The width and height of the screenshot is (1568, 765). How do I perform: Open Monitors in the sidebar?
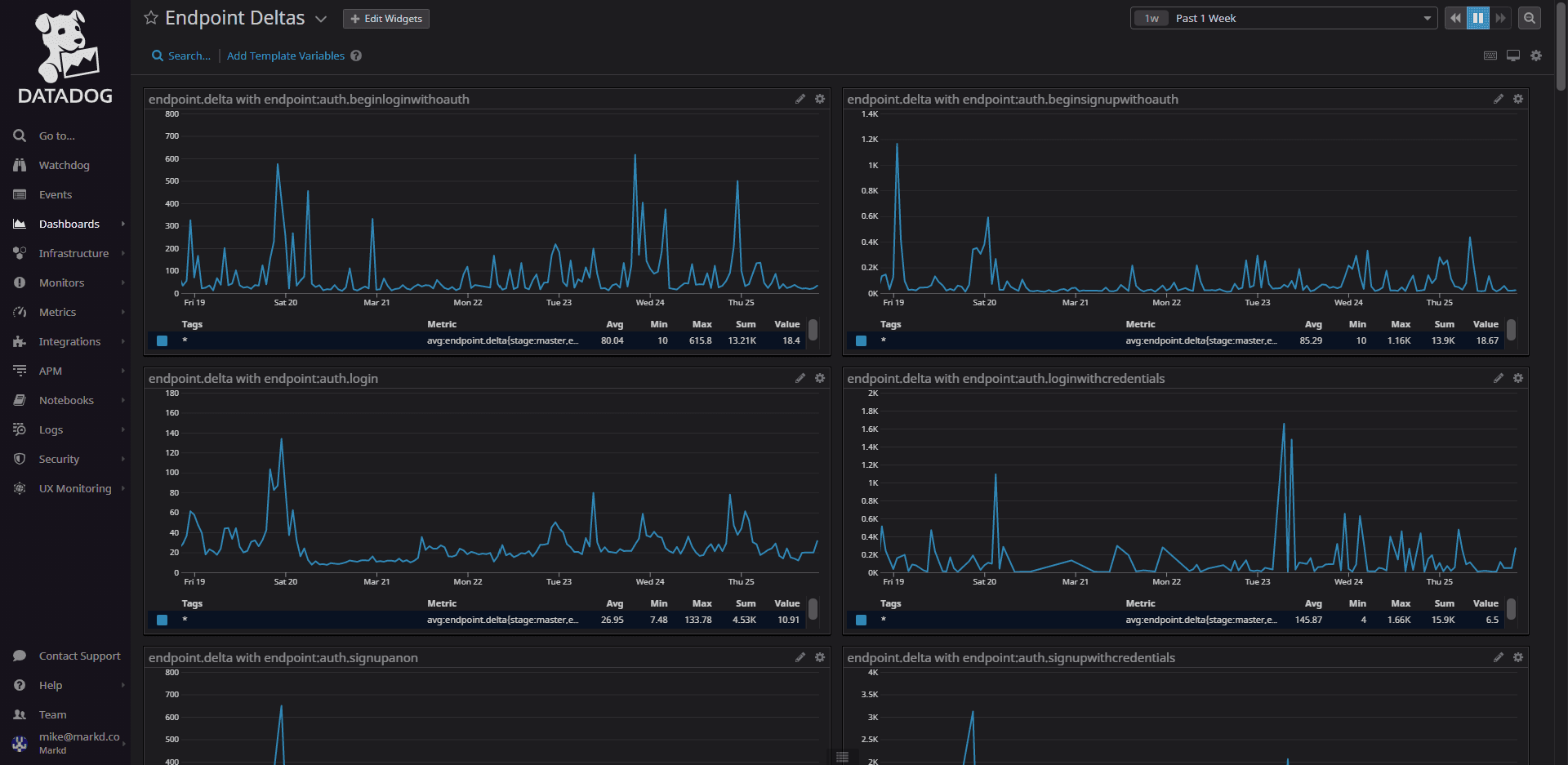(61, 282)
